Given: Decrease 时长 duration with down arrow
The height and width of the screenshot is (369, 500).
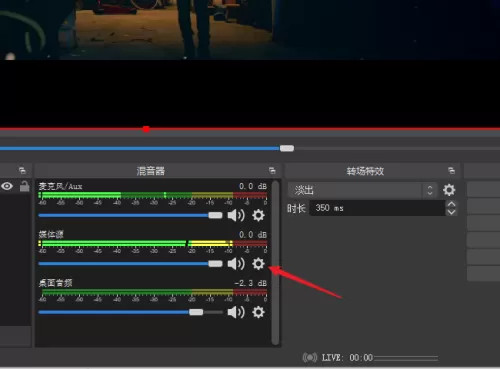Looking at the screenshot, I should 451,212.
